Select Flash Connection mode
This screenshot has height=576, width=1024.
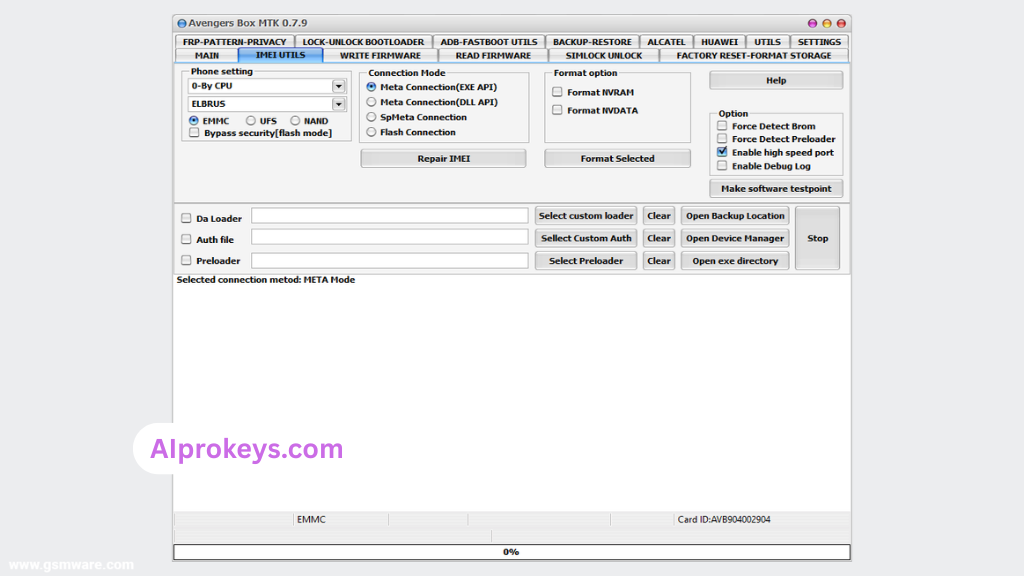point(372,132)
